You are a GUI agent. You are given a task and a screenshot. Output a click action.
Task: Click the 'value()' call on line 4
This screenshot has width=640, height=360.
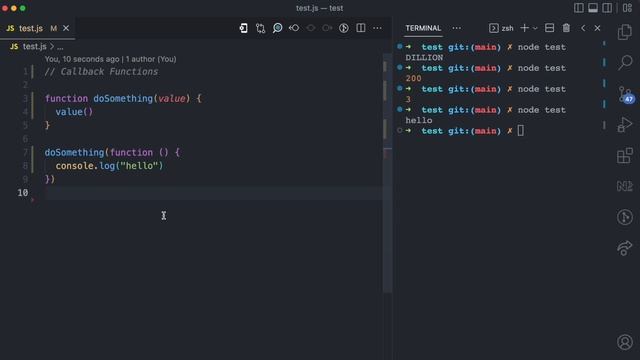(74, 112)
